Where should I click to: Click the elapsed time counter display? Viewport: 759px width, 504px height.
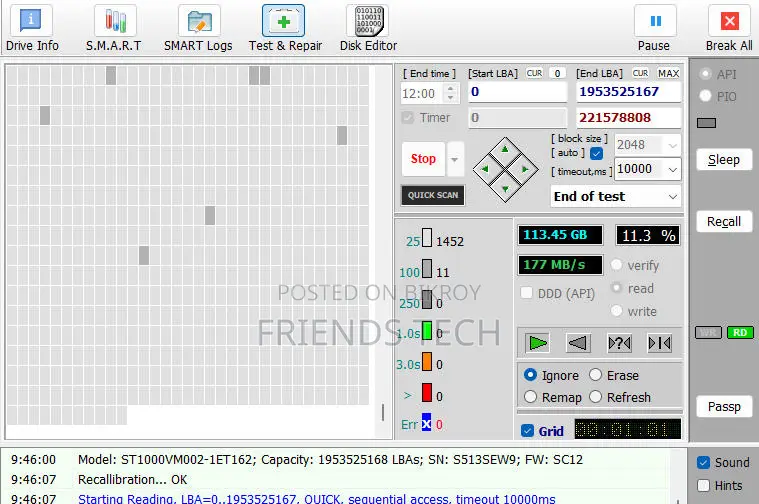(x=627, y=429)
